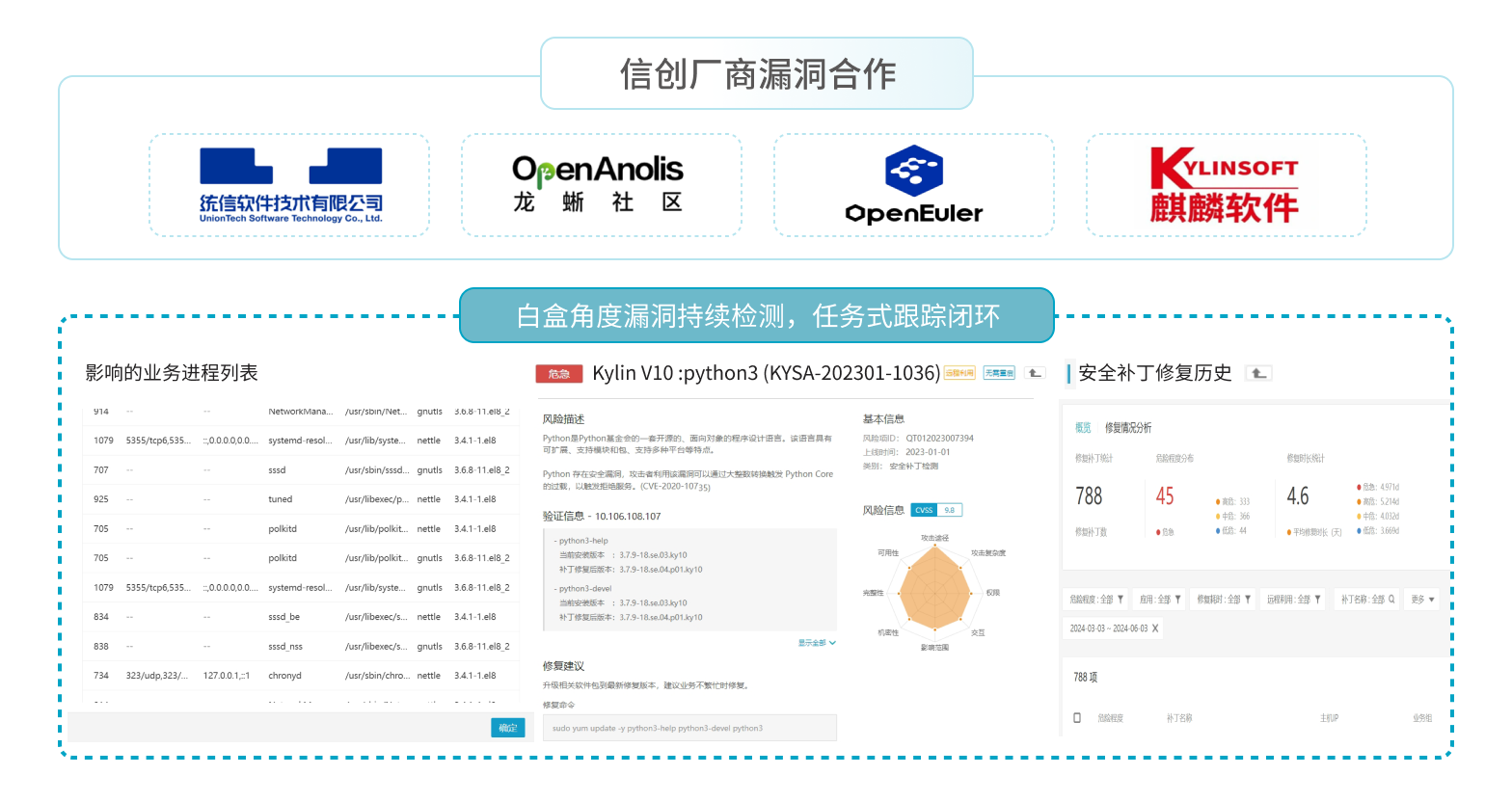Open the 远程利用: 全部 filter
The height and width of the screenshot is (802, 1512).
click(x=1293, y=600)
